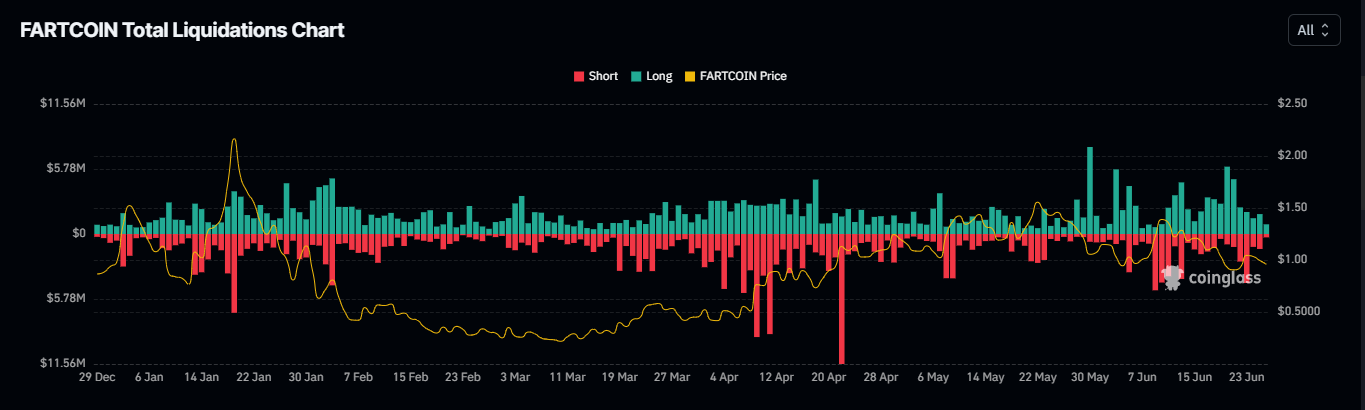Select the largest red short bar near 20 Apr
This screenshot has height=410, width=1365.
tap(842, 300)
